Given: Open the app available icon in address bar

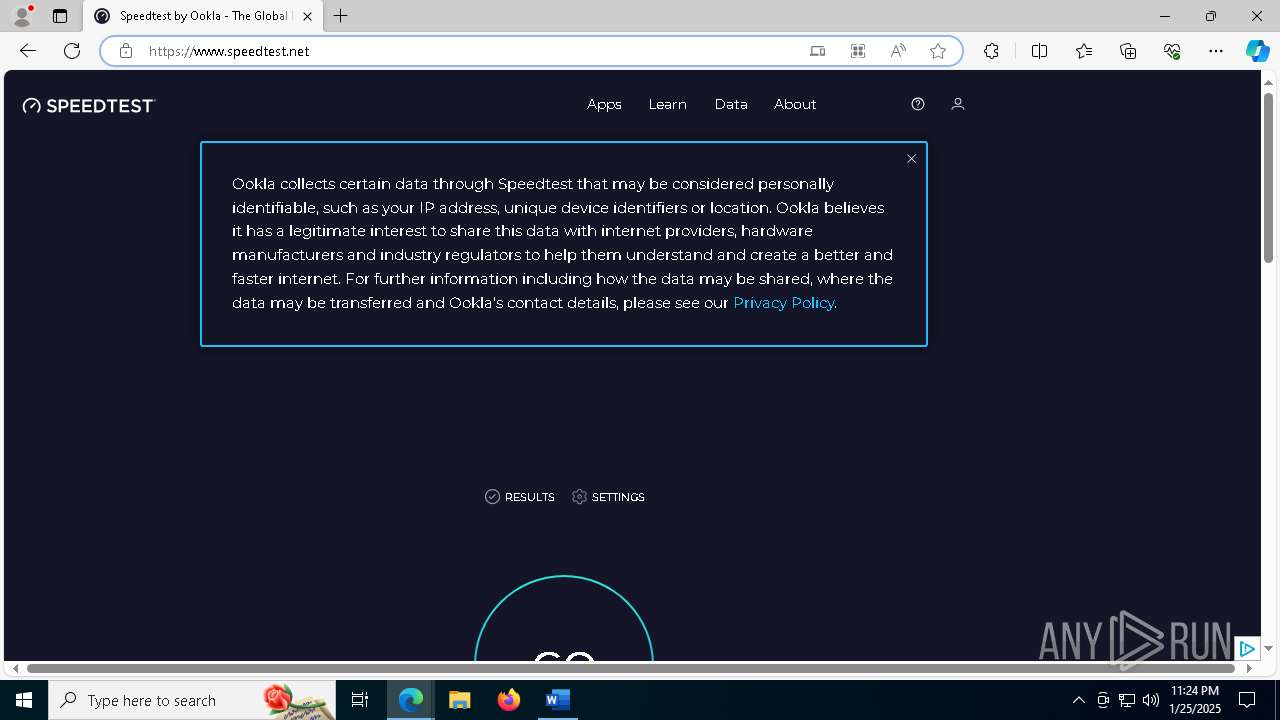Looking at the screenshot, I should tap(817, 51).
